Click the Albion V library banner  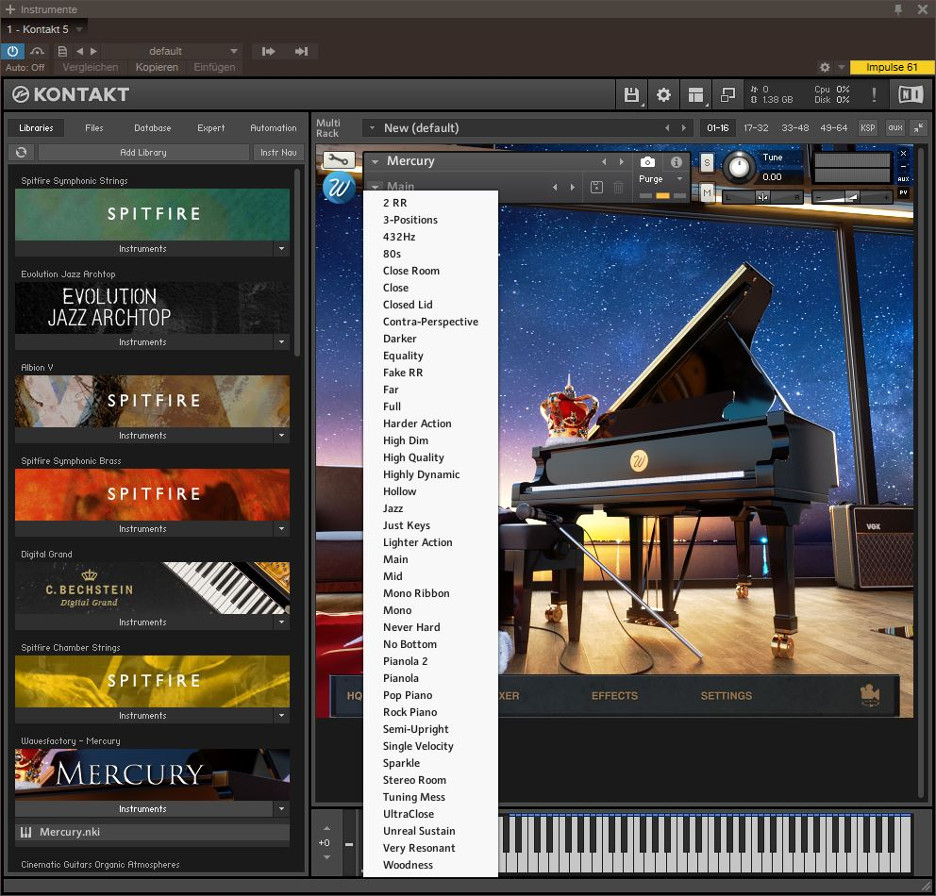pyautogui.click(x=152, y=401)
